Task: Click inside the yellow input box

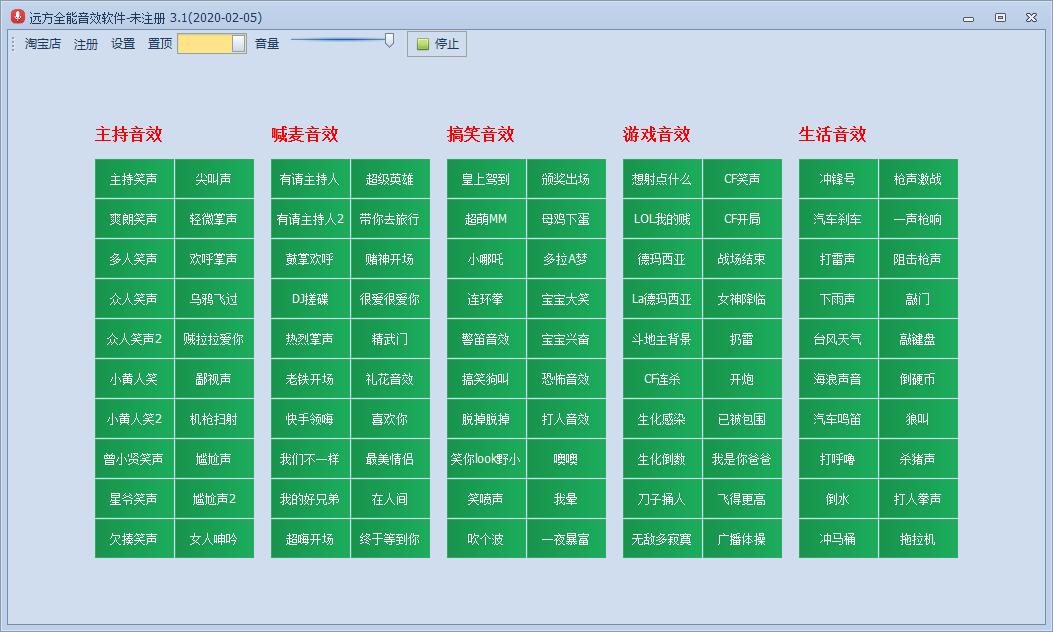Action: coord(205,43)
